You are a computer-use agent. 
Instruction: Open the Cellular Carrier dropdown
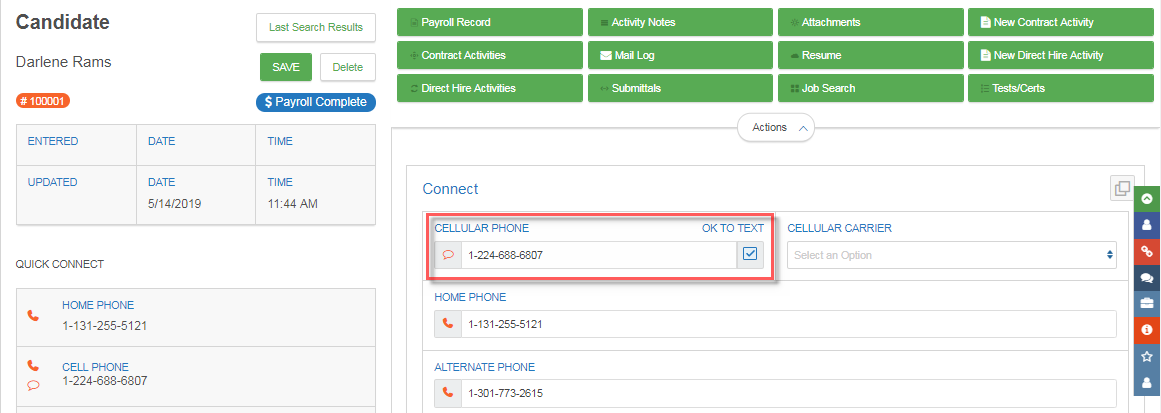[951, 255]
